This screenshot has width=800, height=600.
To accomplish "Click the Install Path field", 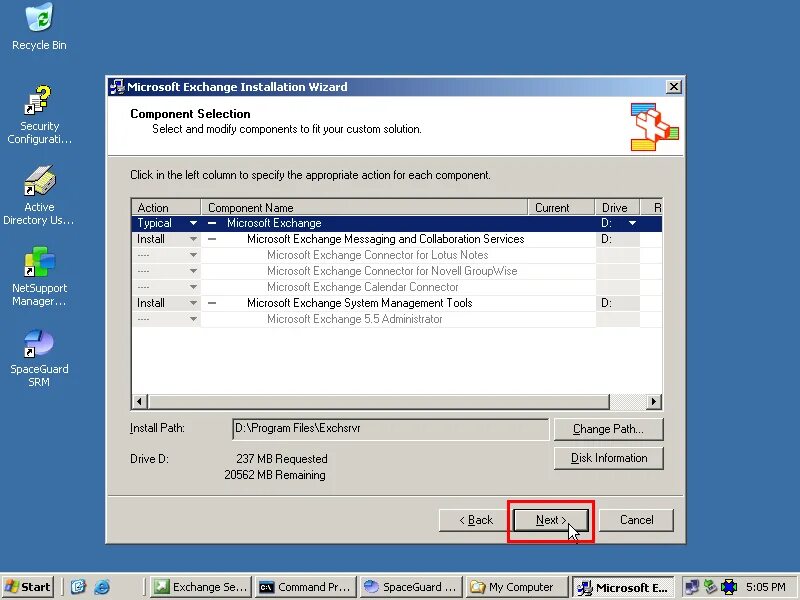I will pyautogui.click(x=390, y=429).
